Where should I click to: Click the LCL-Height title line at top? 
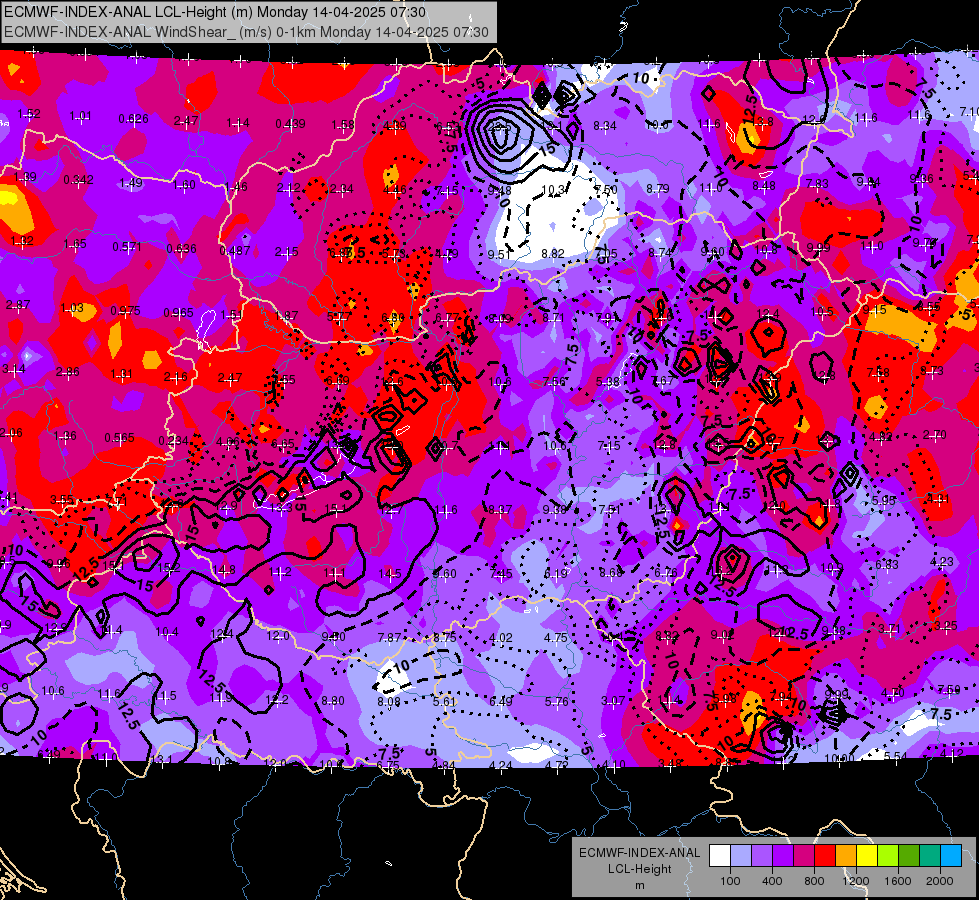coord(215,12)
